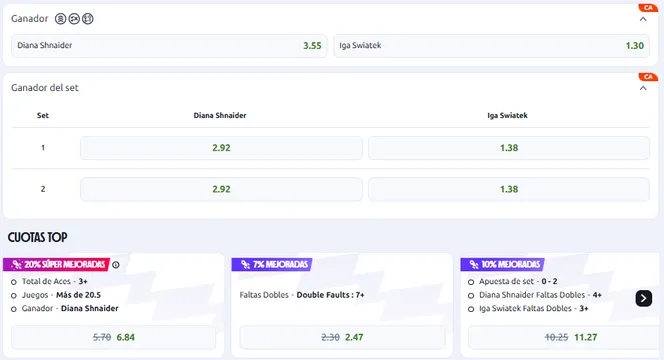
Task: Click Iga Swiatek Faltas Dobles - 3+ text
Action: (534, 308)
